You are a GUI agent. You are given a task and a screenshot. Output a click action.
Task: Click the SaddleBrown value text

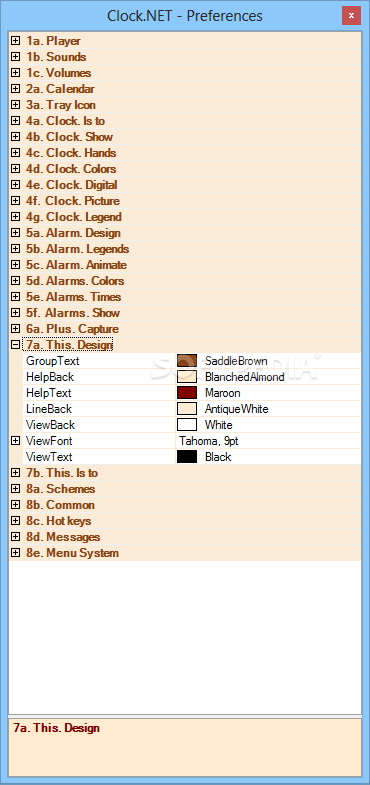point(236,361)
